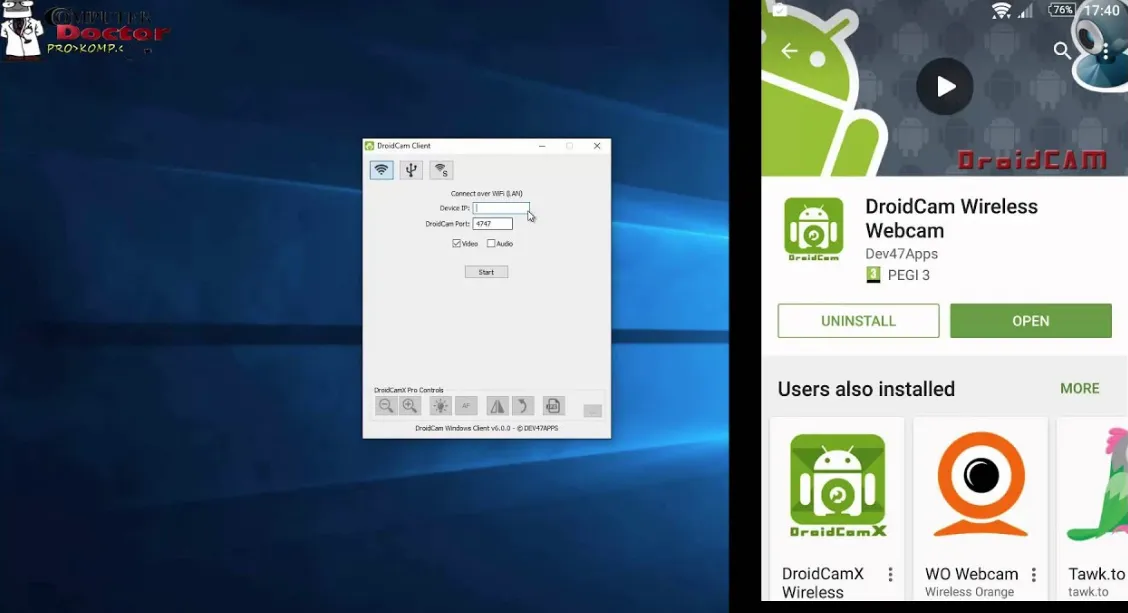Switch to USB connection mode icon
The width and height of the screenshot is (1128, 613).
click(411, 170)
